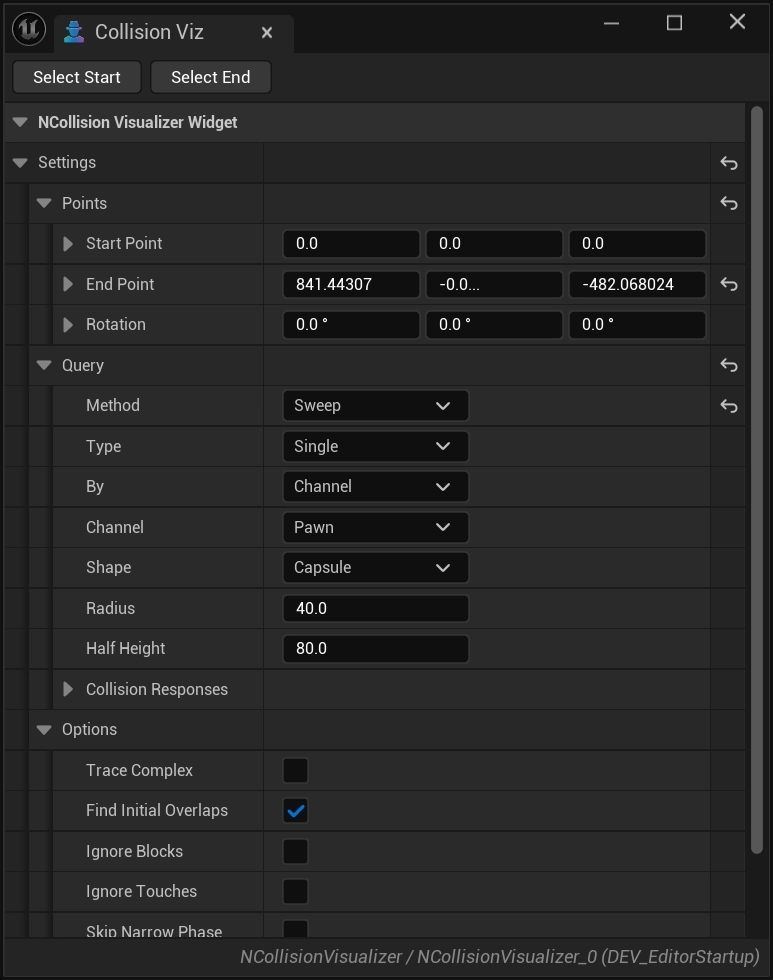Click the Half Height label
773x980 pixels.
coord(126,648)
